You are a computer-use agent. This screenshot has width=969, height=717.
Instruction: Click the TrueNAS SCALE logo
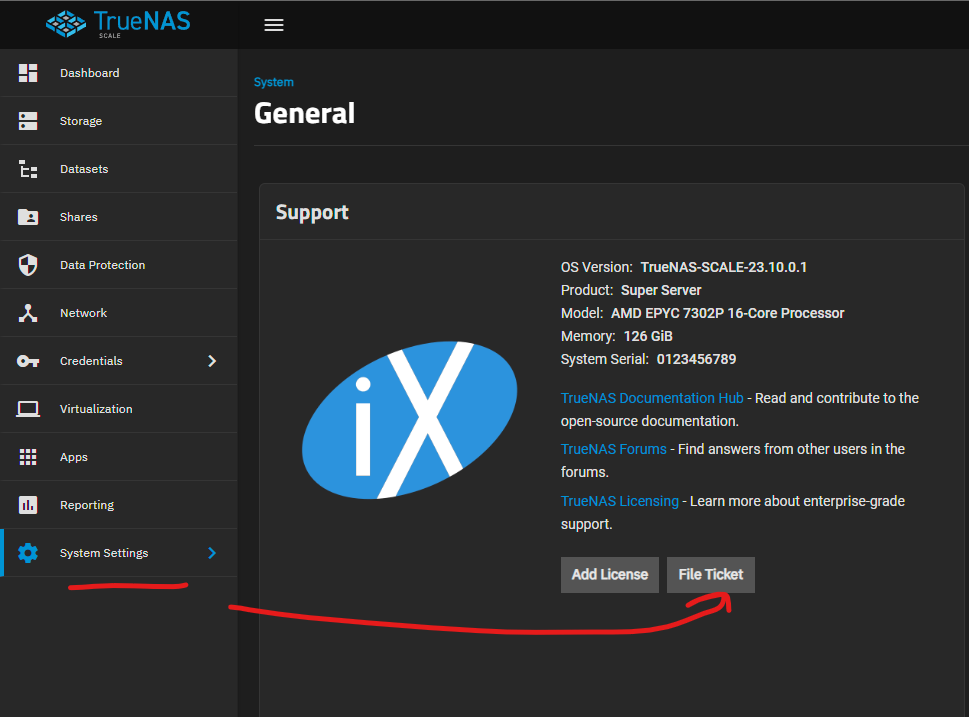pyautogui.click(x=118, y=24)
